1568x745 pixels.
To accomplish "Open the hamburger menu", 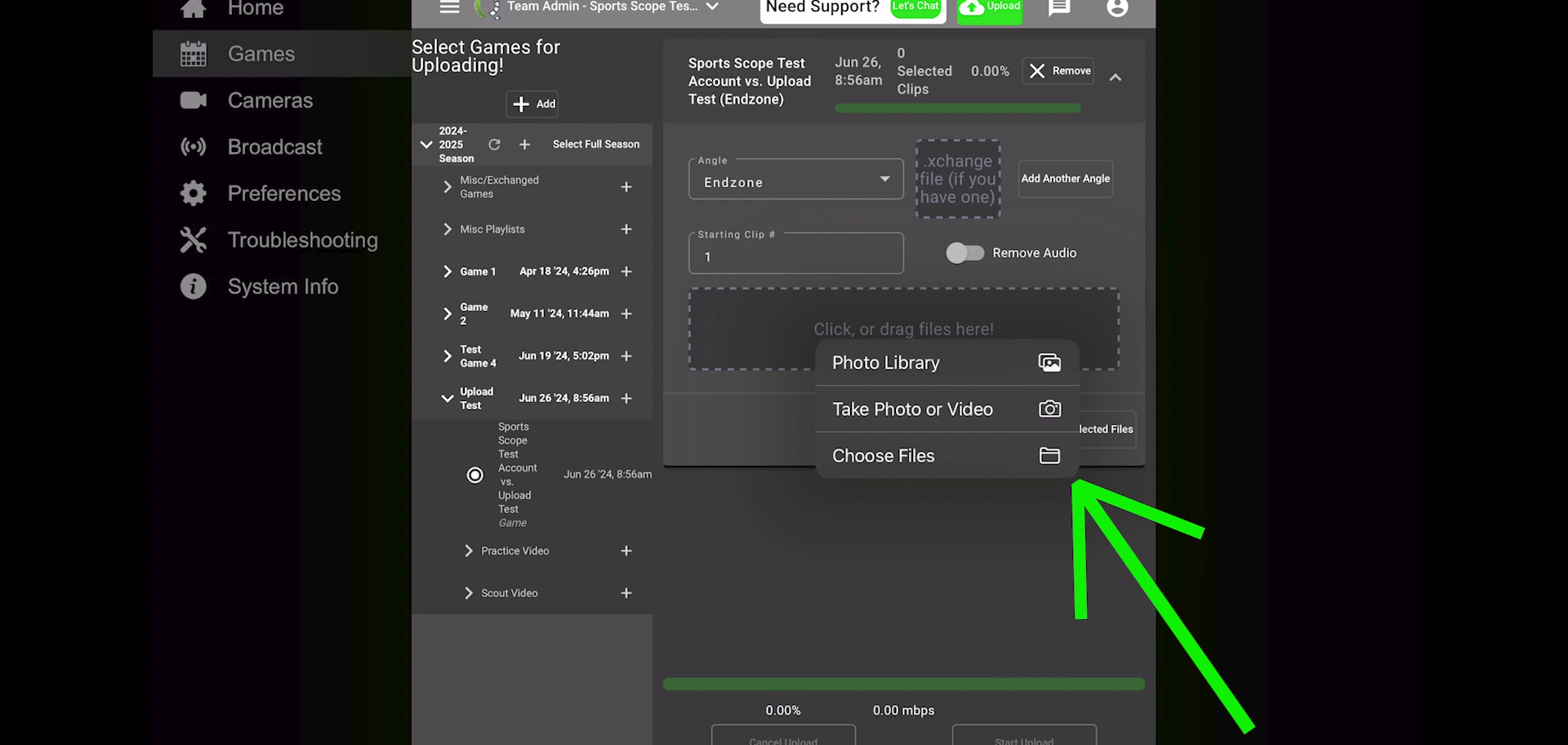I will [x=449, y=7].
